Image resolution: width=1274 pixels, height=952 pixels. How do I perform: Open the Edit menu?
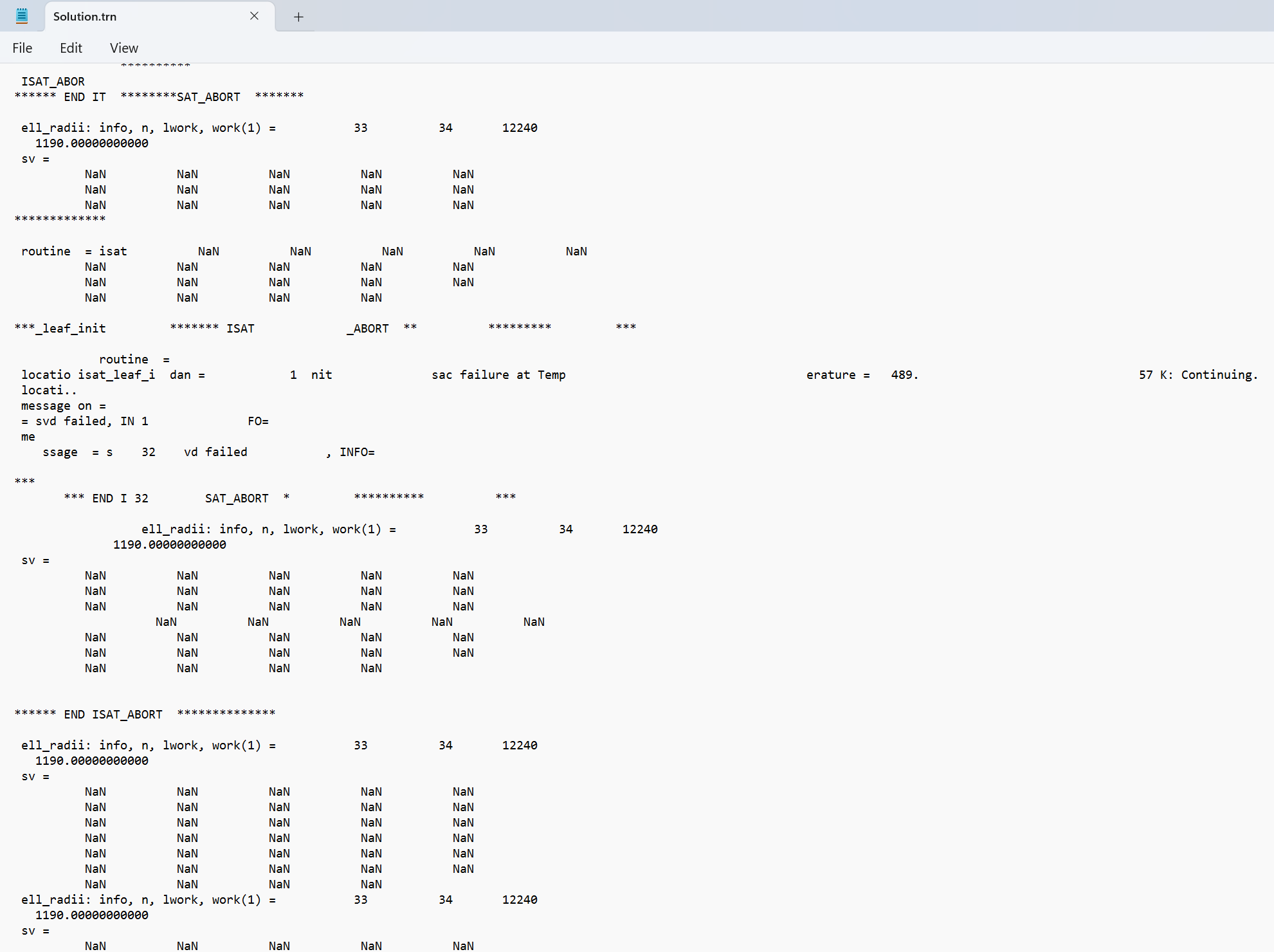(71, 48)
